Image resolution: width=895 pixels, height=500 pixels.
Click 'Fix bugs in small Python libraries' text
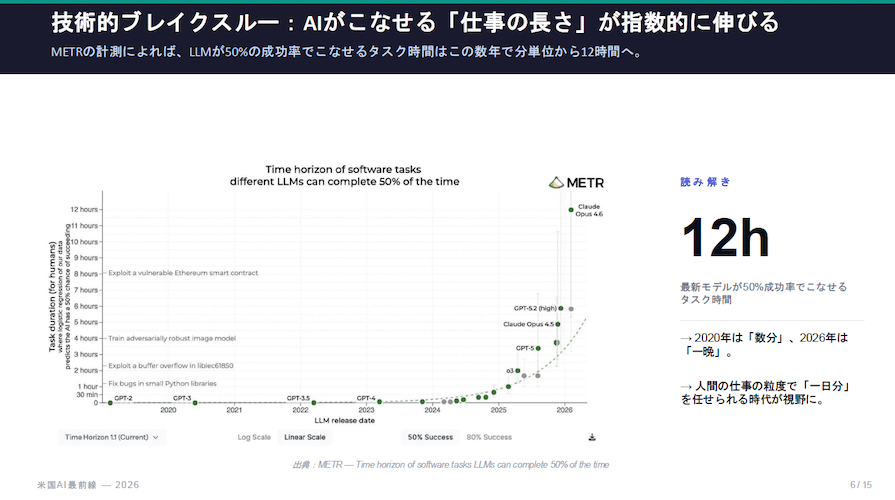point(163,384)
